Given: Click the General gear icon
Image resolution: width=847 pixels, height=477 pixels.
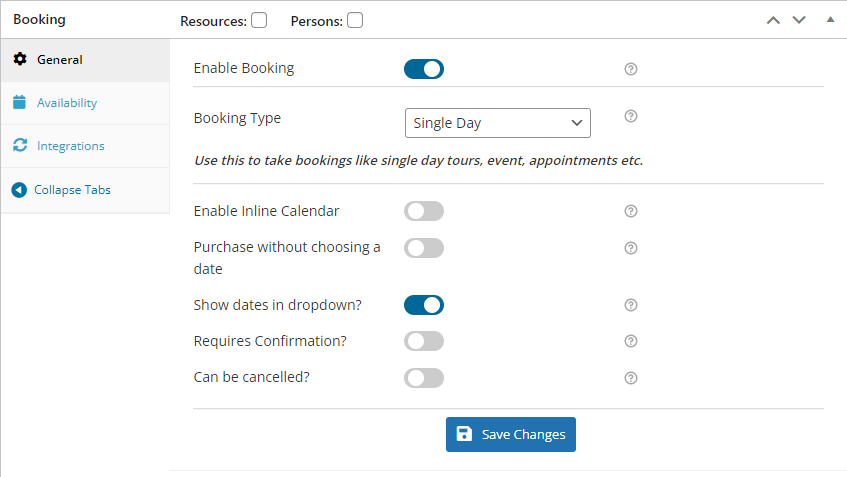Looking at the screenshot, I should (20, 59).
